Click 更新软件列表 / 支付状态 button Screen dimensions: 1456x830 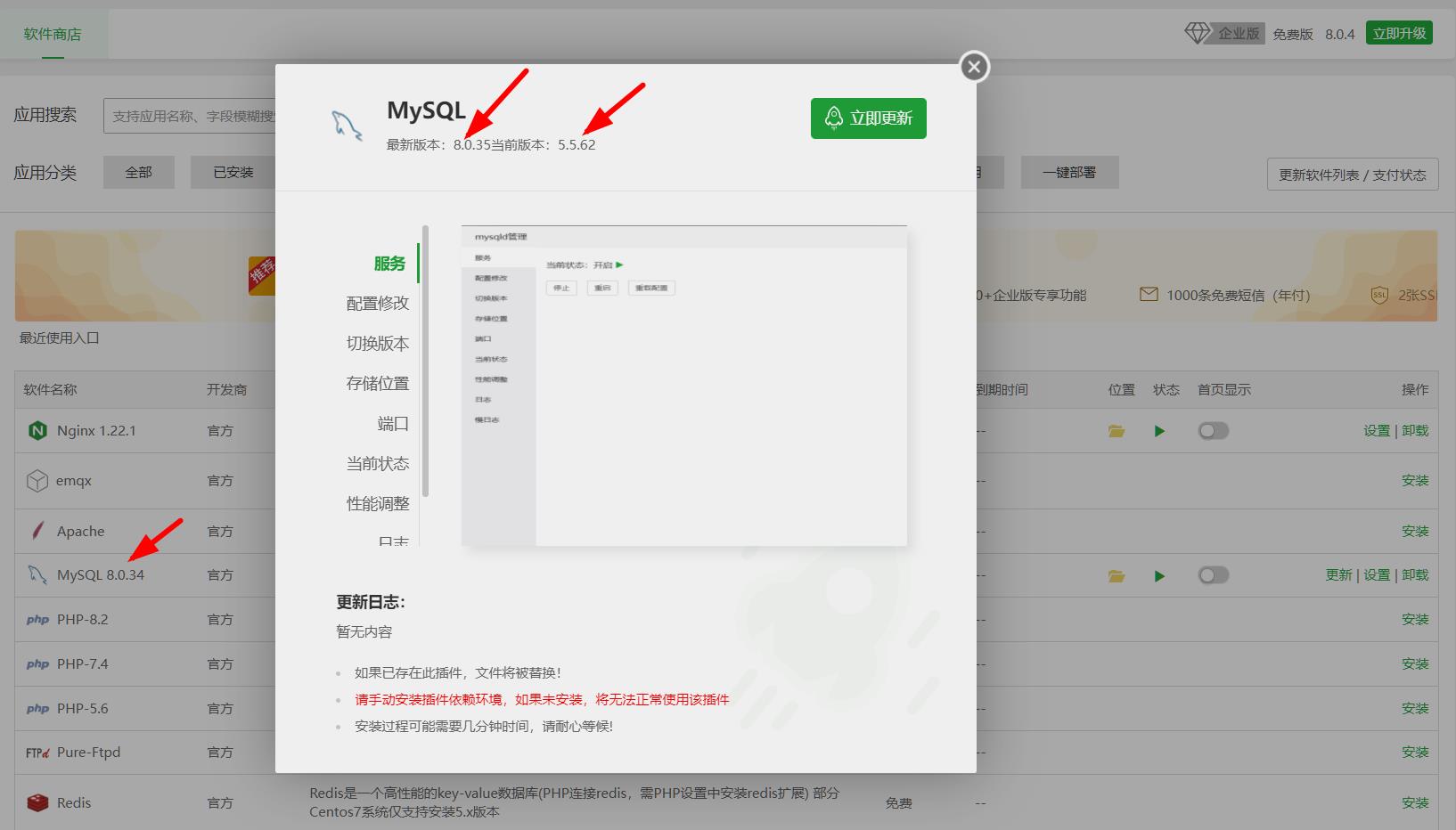tap(1353, 175)
